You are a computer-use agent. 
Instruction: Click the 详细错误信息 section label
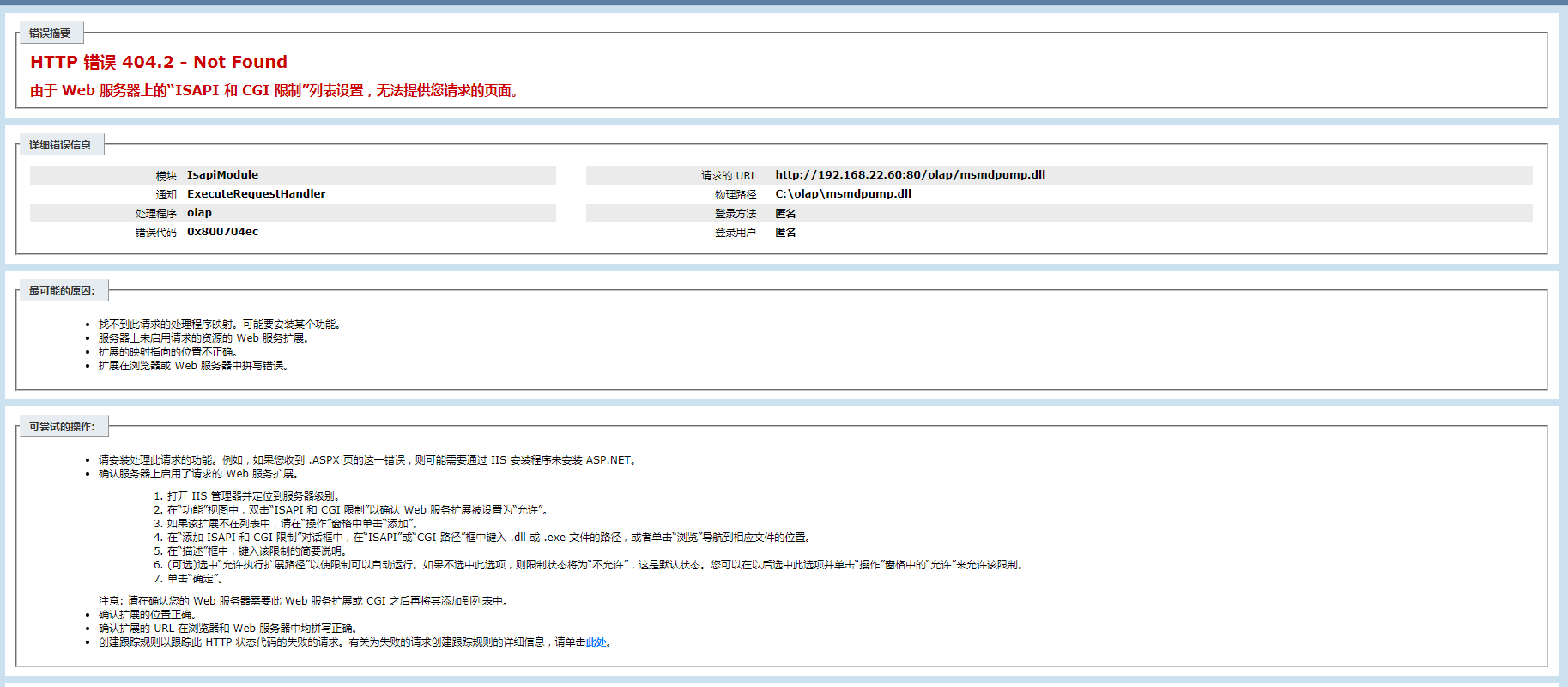pyautogui.click(x=60, y=145)
